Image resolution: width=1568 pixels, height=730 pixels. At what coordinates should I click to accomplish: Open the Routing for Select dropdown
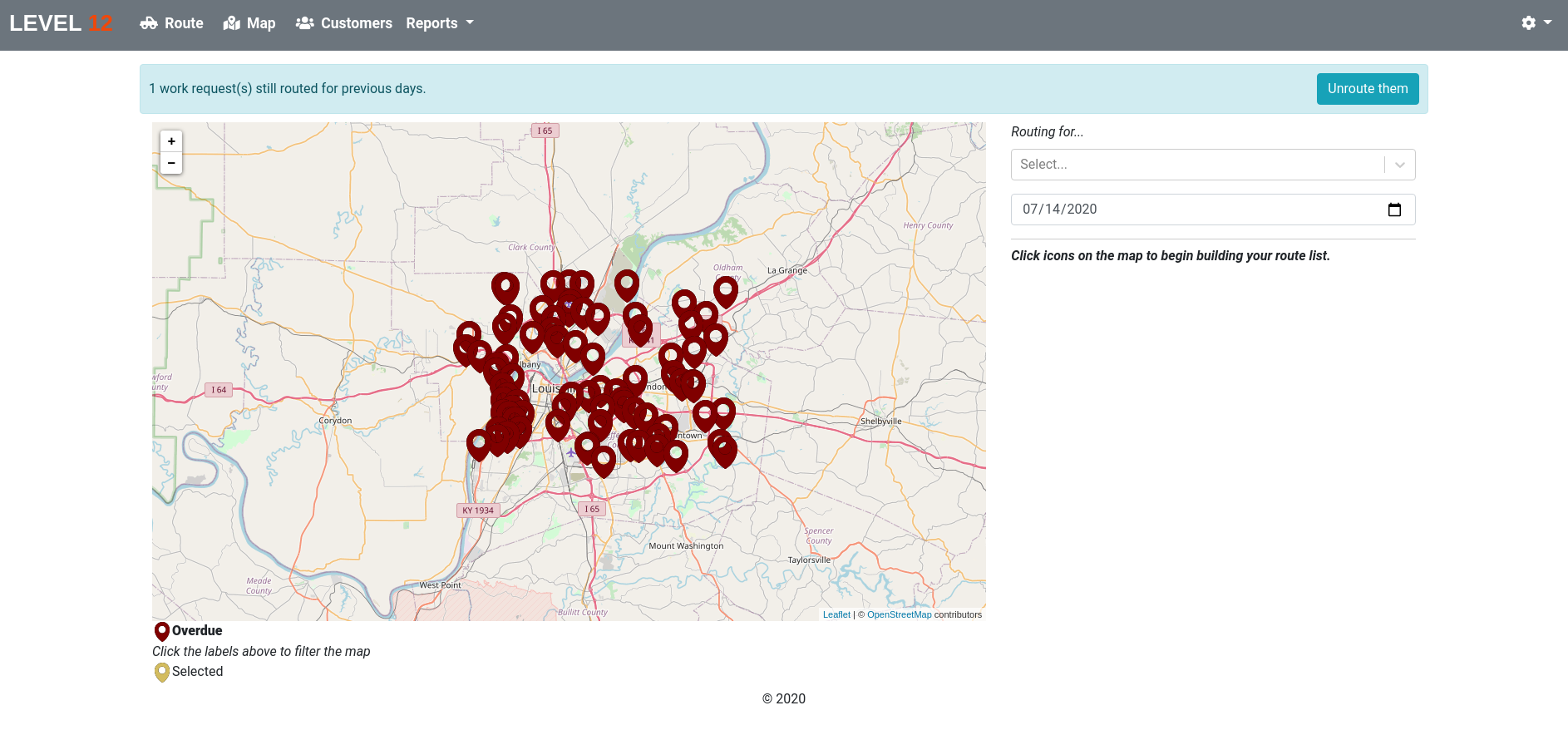click(1197, 165)
